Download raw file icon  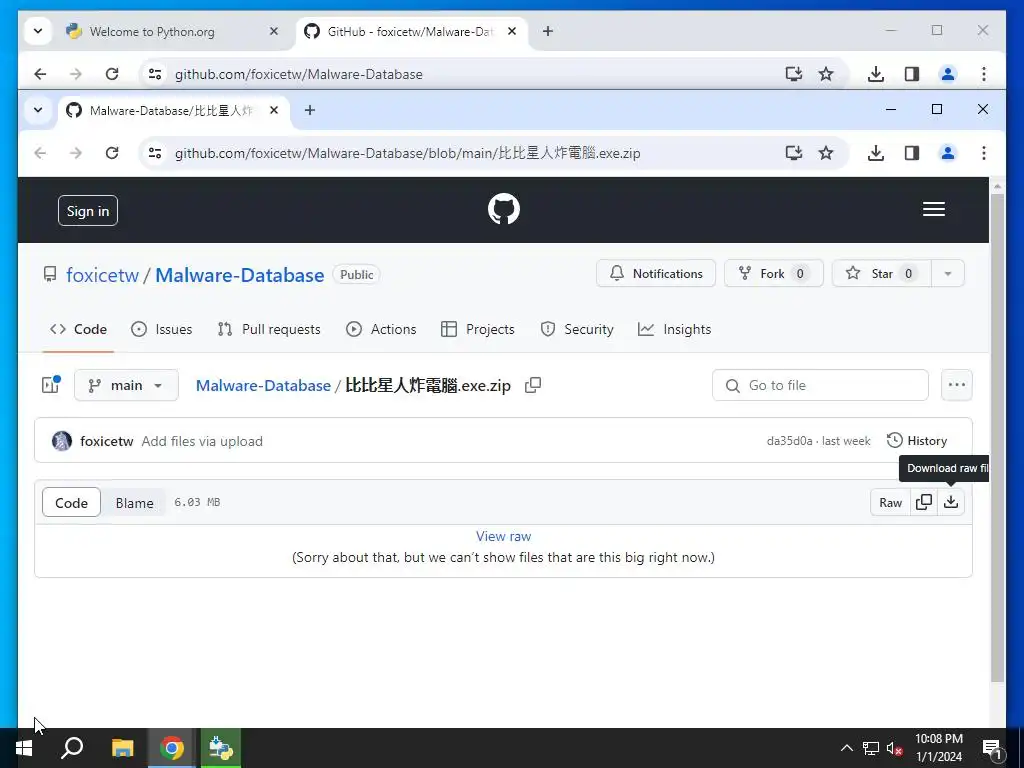[x=951, y=502]
